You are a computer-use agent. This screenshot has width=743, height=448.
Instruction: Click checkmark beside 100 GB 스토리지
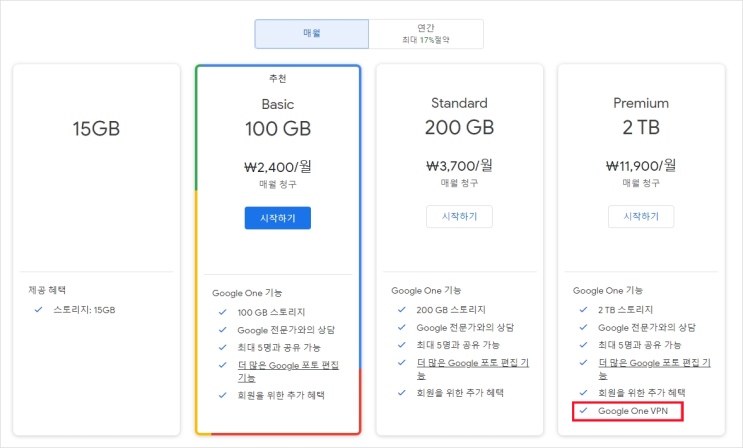(222, 312)
